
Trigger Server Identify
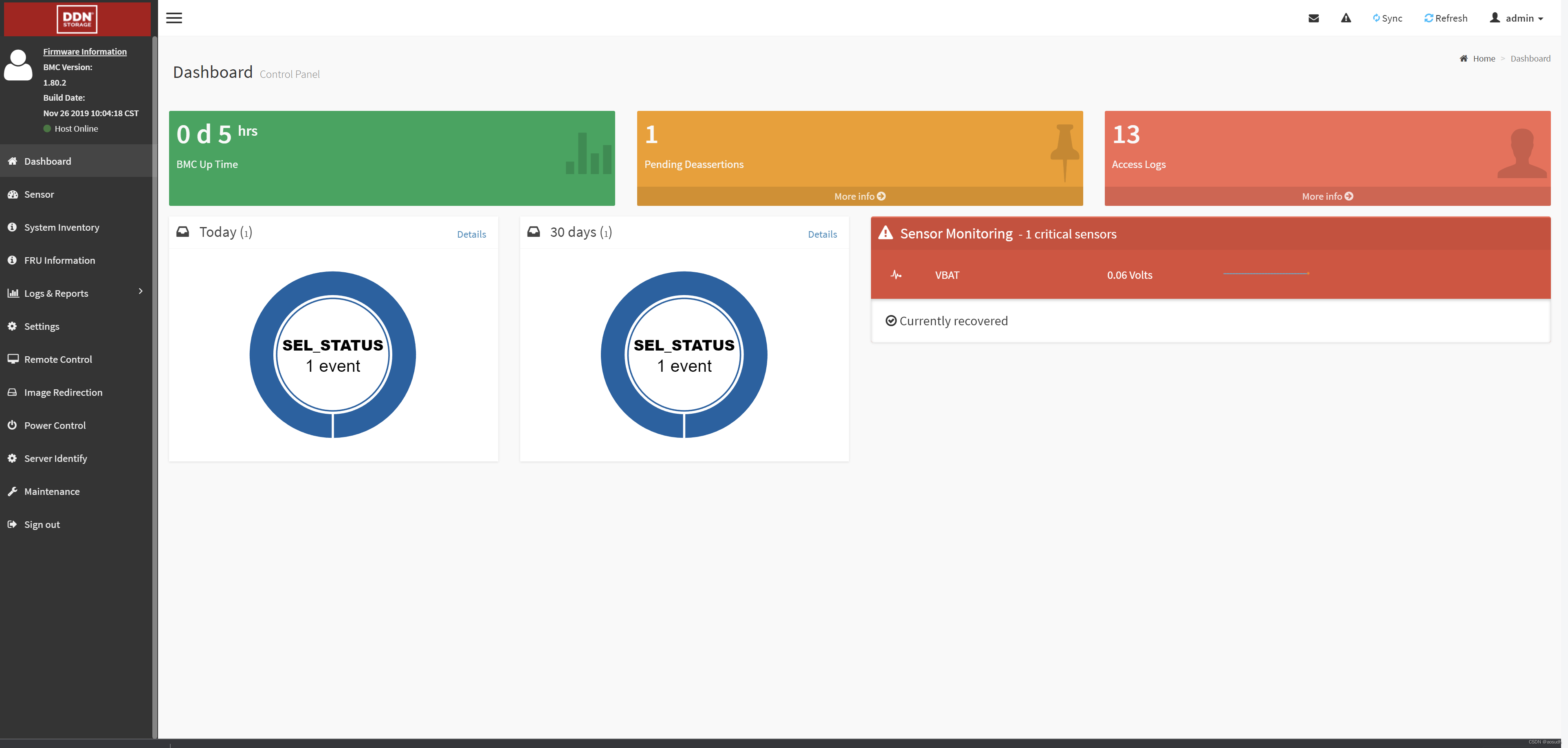pyautogui.click(x=55, y=457)
